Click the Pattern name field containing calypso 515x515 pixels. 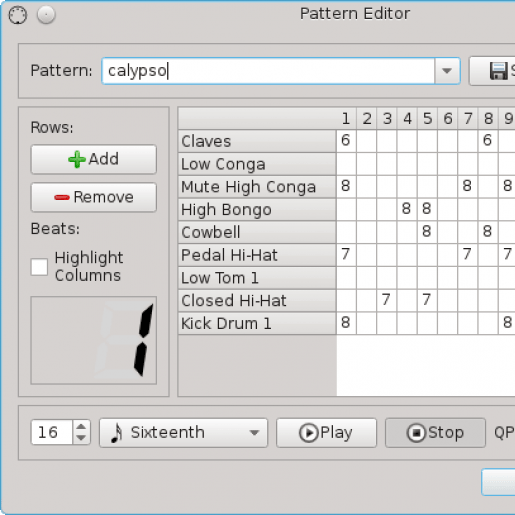point(268,71)
